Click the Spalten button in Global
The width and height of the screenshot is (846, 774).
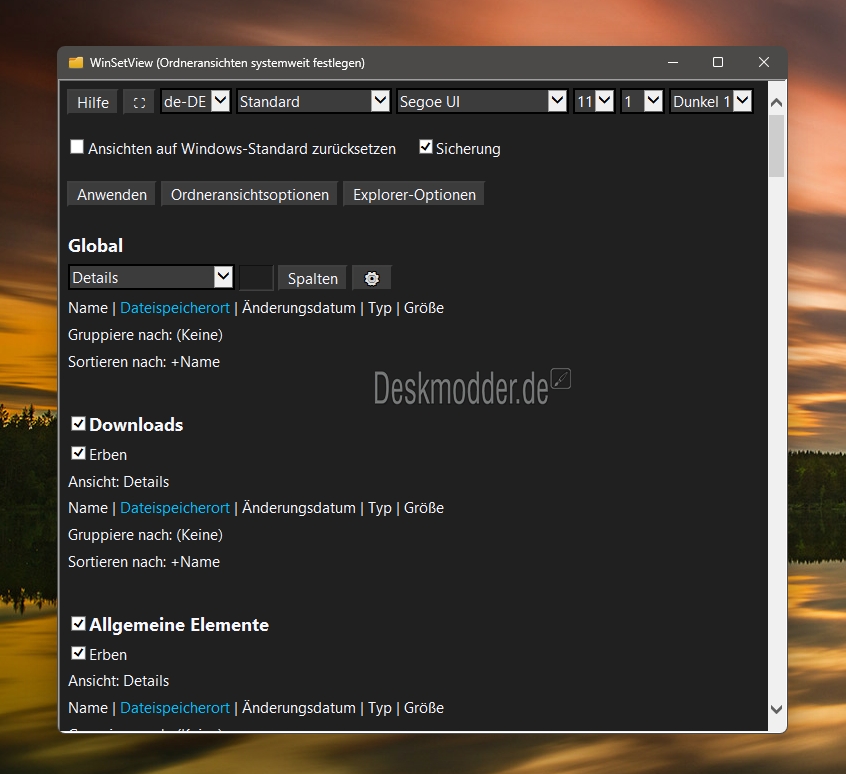(x=312, y=278)
